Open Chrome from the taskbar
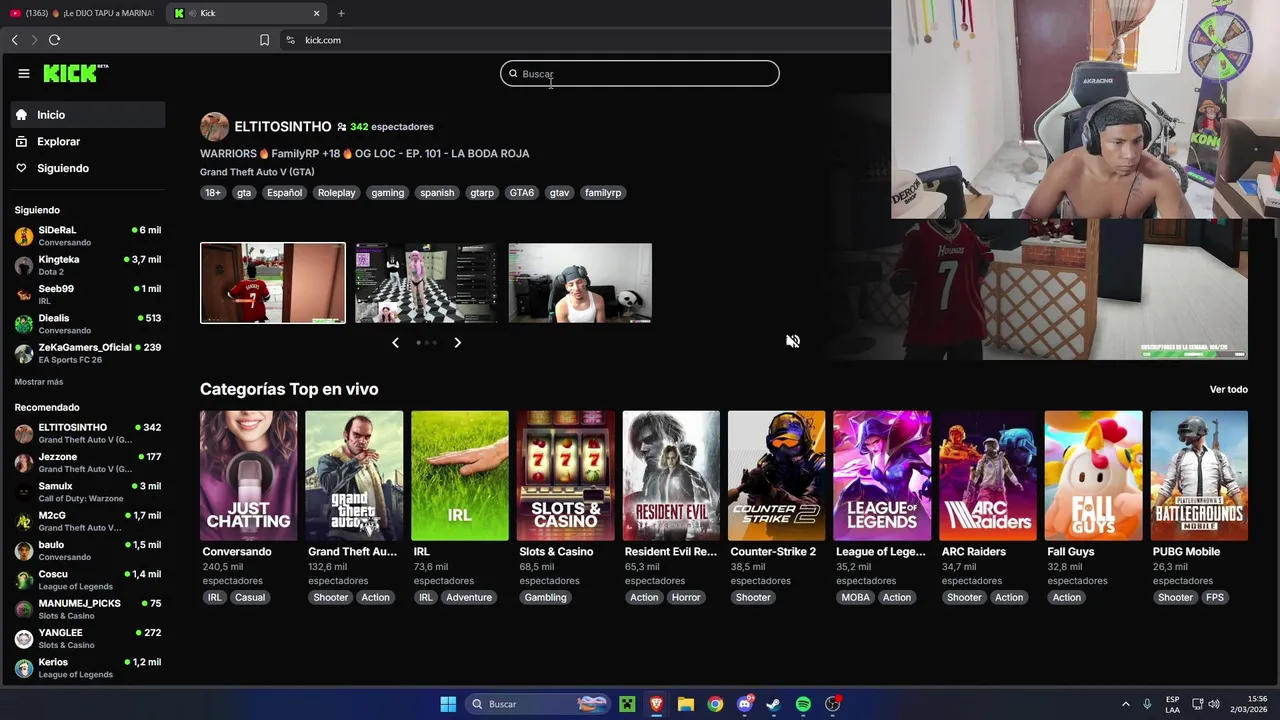1280x720 pixels. click(715, 704)
